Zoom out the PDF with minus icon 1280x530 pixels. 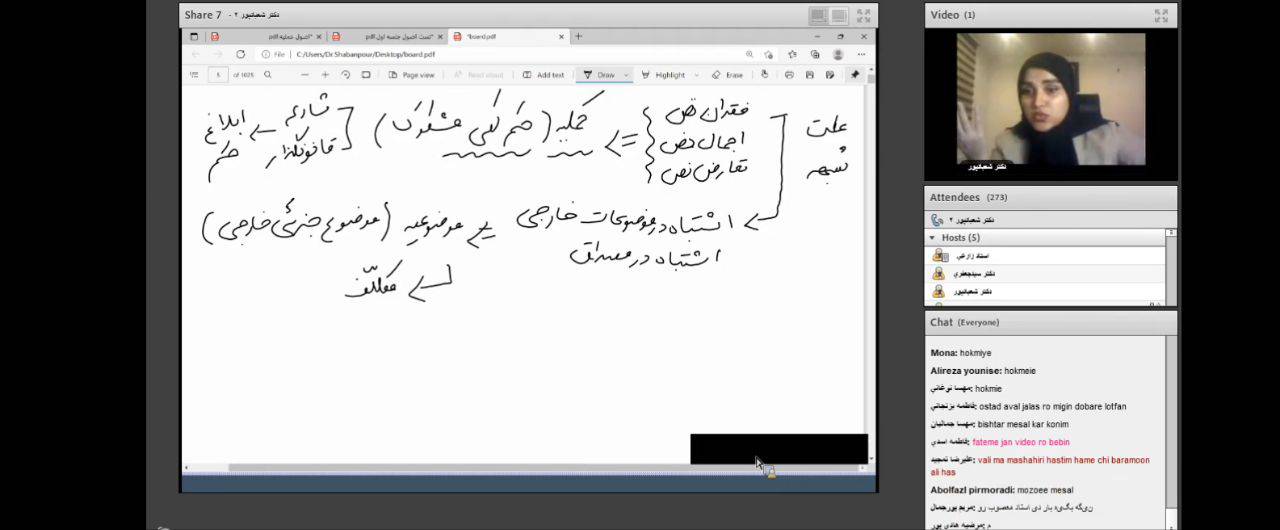click(305, 75)
